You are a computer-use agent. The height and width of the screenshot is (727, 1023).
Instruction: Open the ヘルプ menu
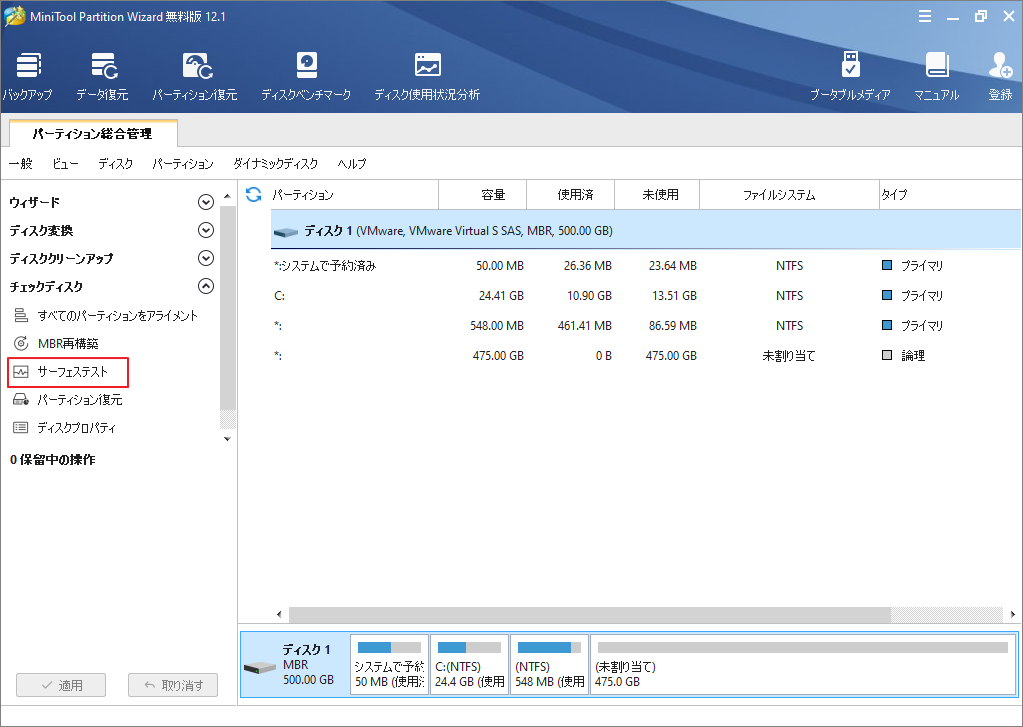tap(352, 163)
